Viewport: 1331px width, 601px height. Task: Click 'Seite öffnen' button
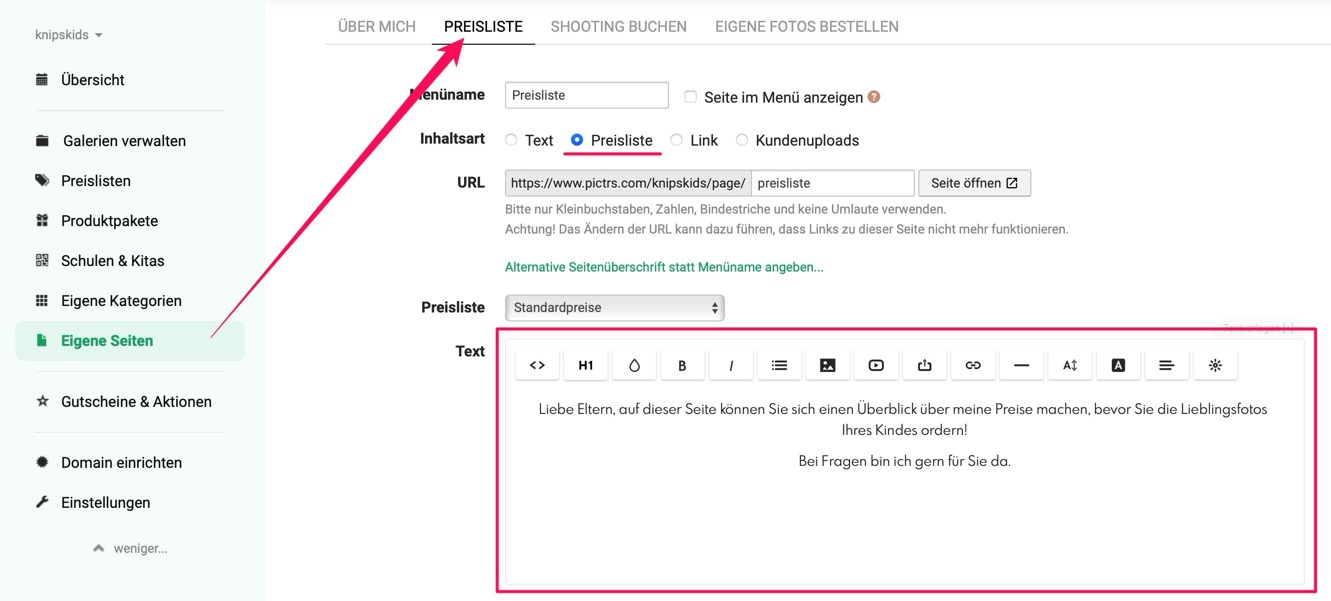click(x=973, y=183)
